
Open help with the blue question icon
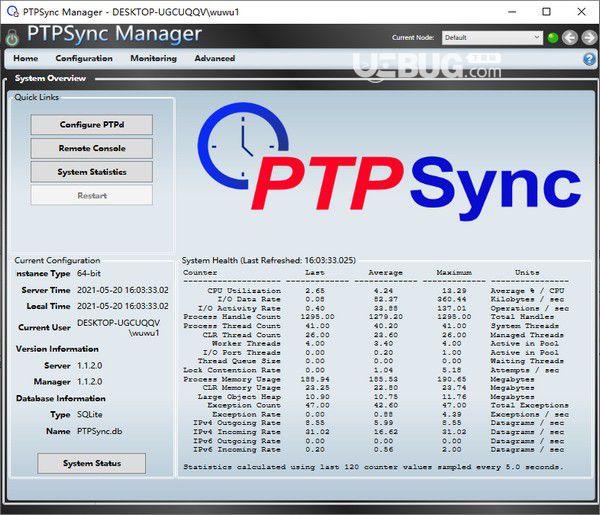[x=589, y=59]
